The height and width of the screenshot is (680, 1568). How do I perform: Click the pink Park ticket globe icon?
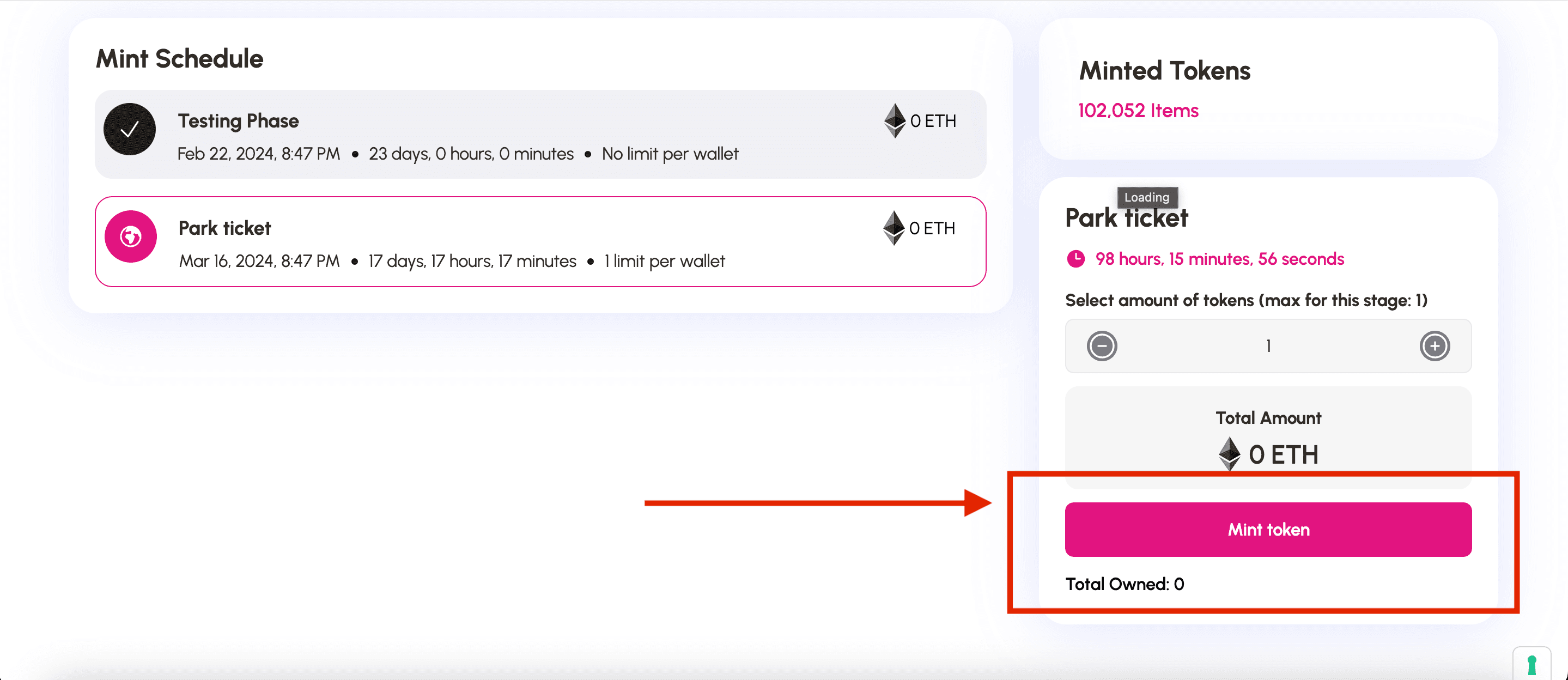(131, 236)
